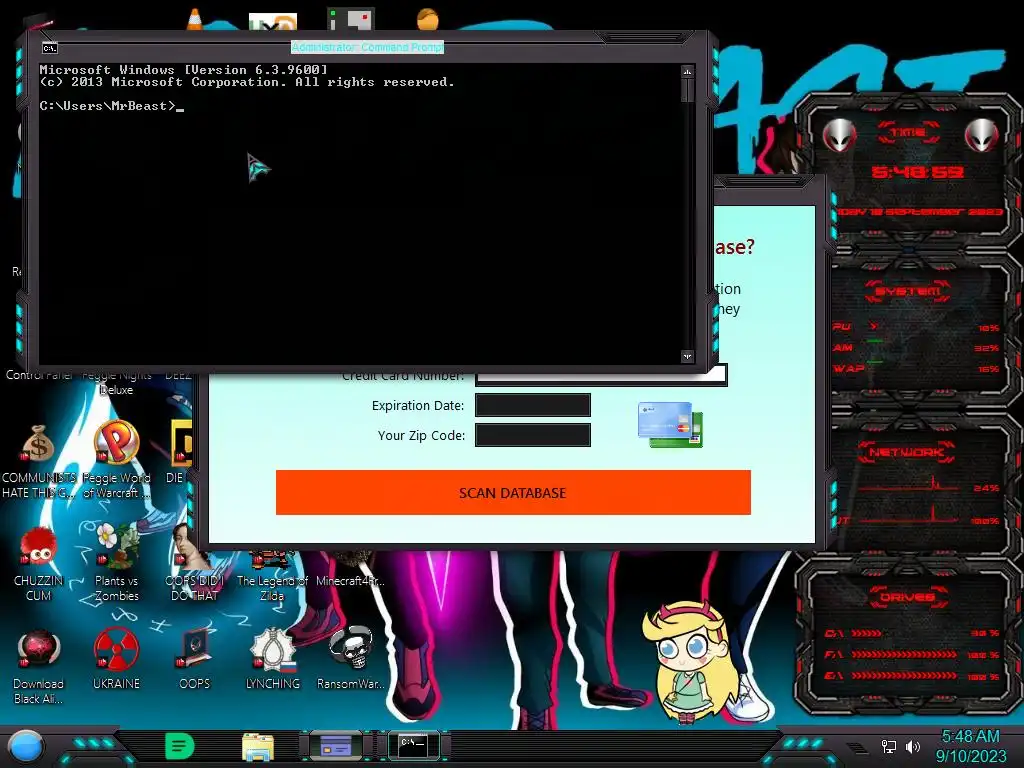The height and width of the screenshot is (768, 1024).
Task: Open File Explorer from the taskbar
Action: click(x=258, y=747)
